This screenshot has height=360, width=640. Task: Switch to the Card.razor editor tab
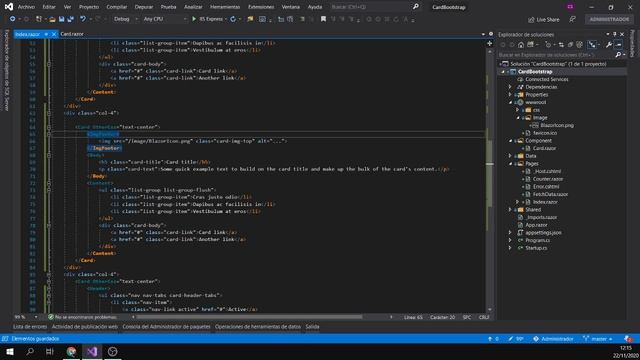coord(72,34)
